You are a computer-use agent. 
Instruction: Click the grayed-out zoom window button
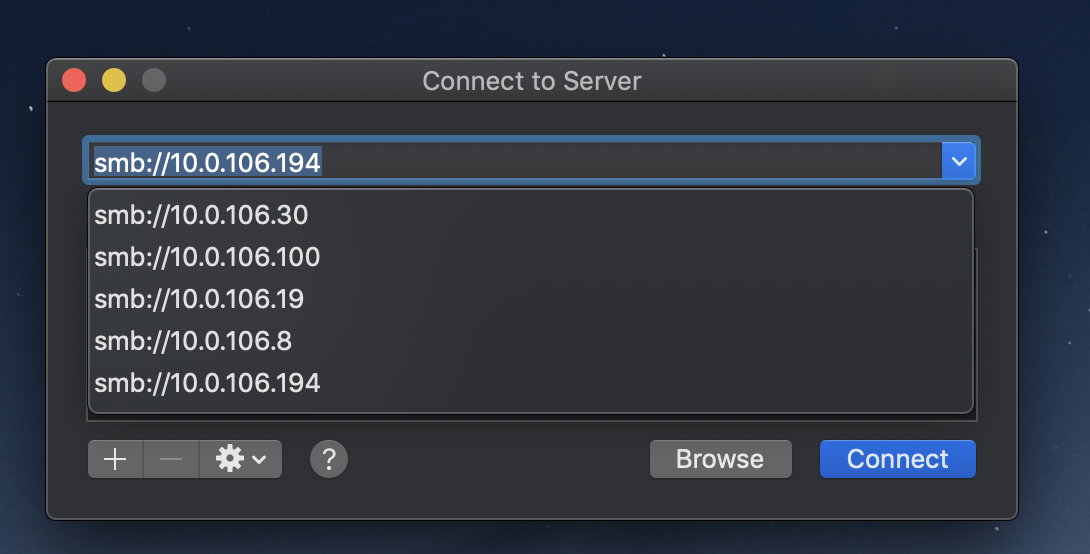(x=154, y=80)
